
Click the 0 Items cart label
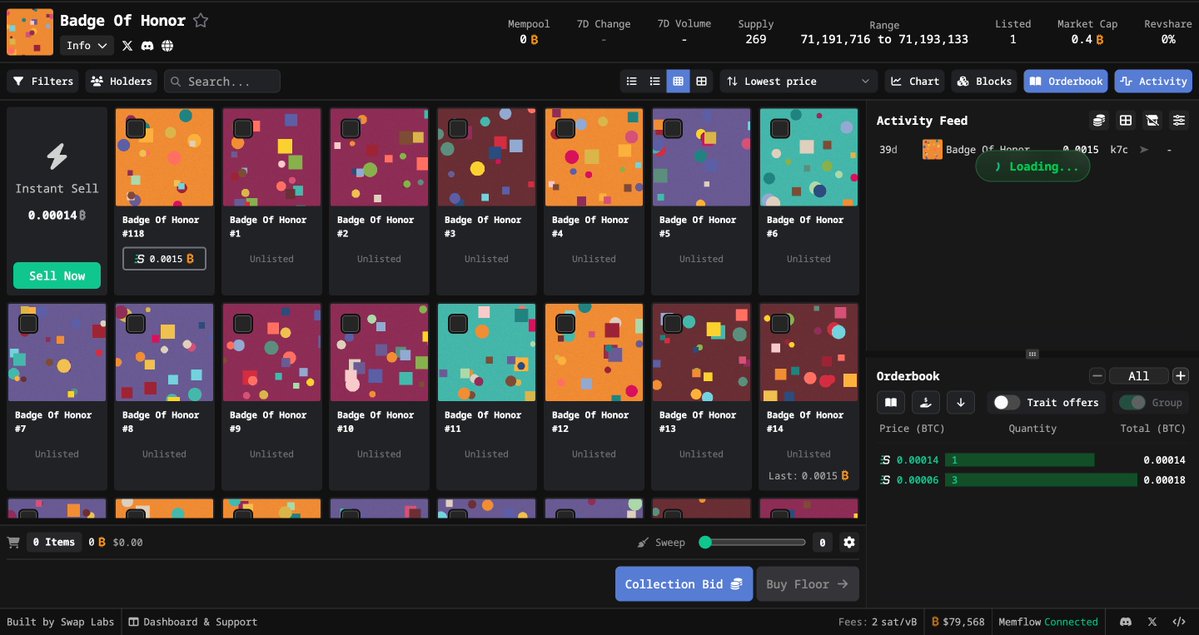(54, 542)
